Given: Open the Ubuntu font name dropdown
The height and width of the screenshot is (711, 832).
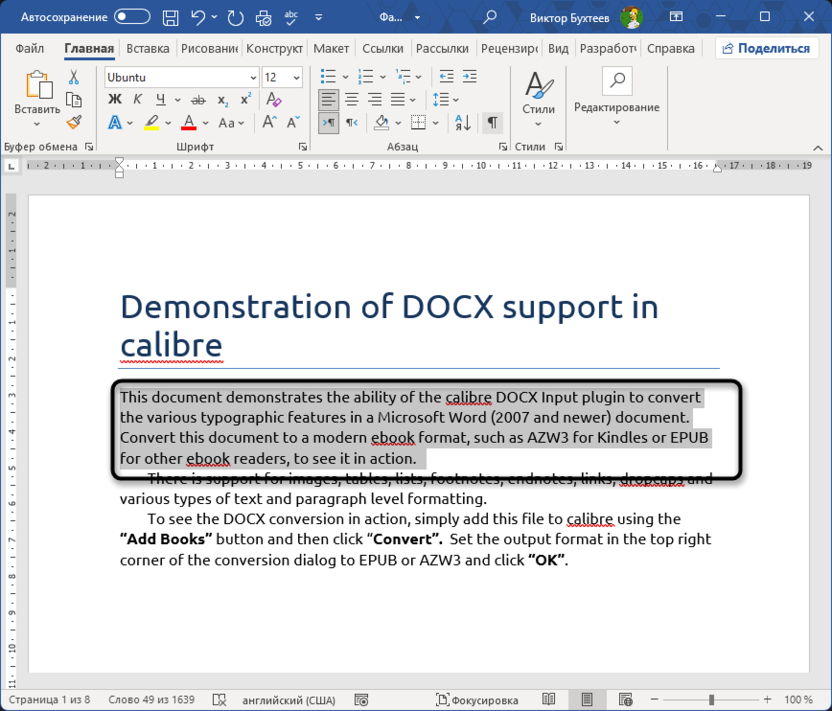Looking at the screenshot, I should 253,77.
